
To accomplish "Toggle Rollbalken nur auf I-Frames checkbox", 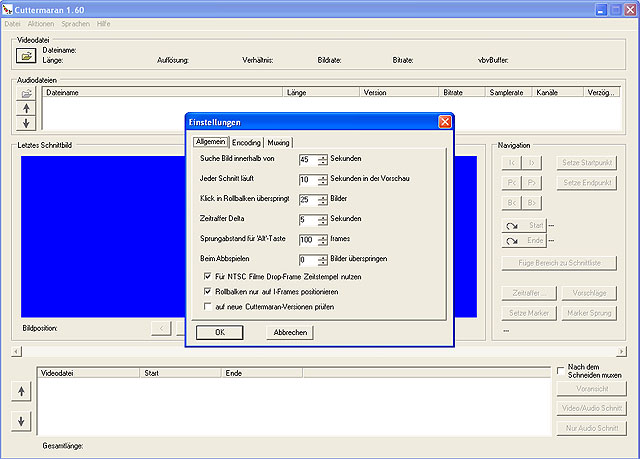I will tap(207, 291).
